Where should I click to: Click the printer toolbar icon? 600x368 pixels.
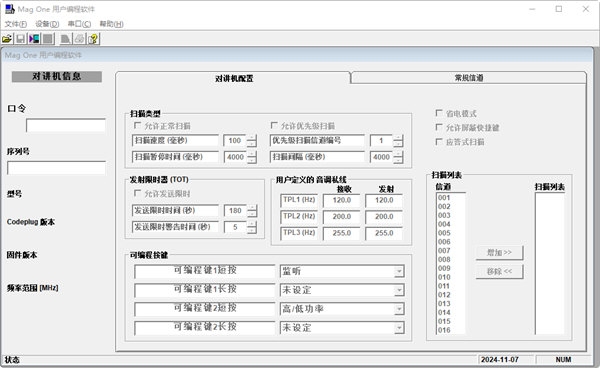pyautogui.click(x=79, y=39)
